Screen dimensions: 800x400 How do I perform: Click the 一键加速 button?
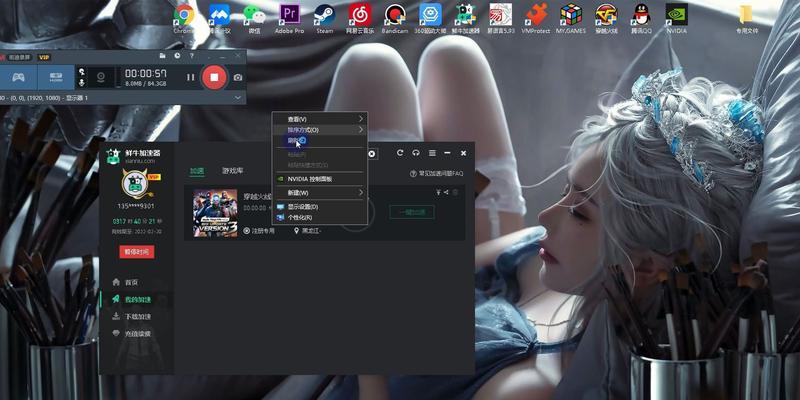tap(412, 212)
